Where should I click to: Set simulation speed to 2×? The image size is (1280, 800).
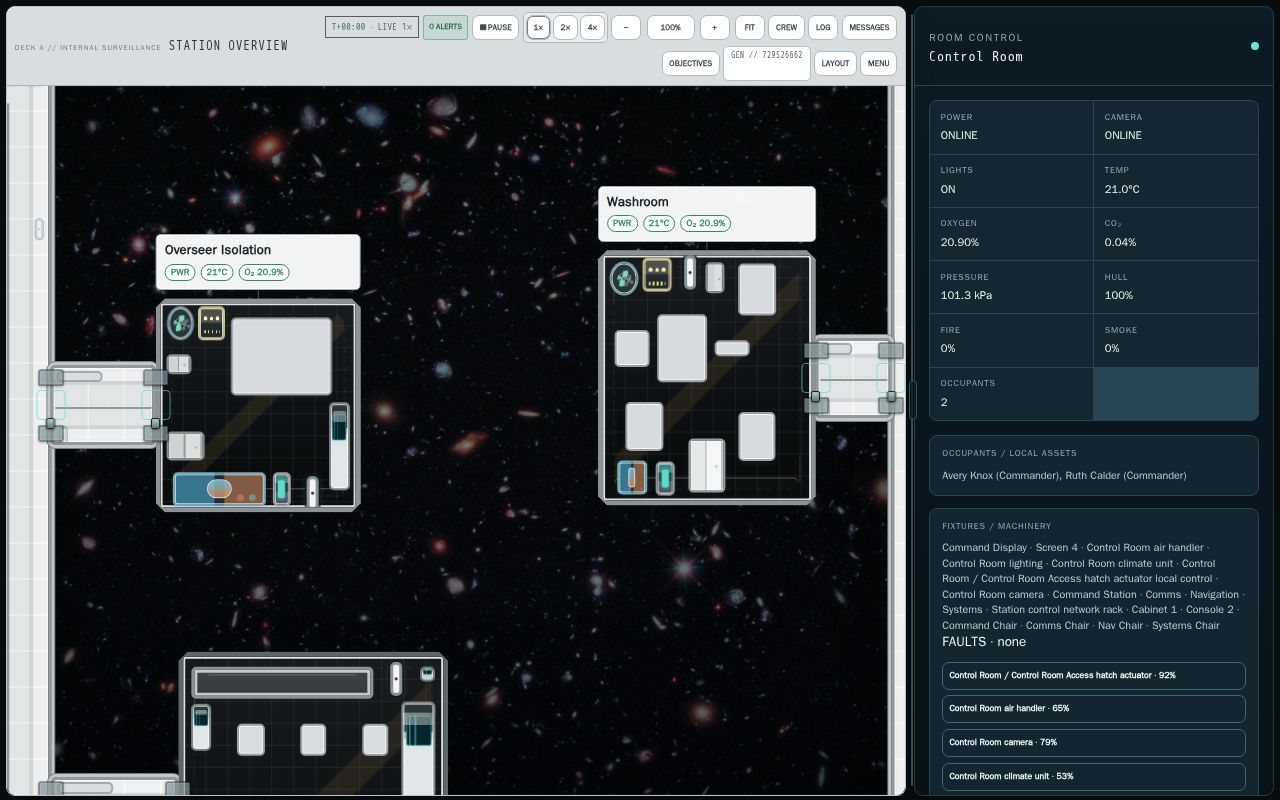click(565, 27)
